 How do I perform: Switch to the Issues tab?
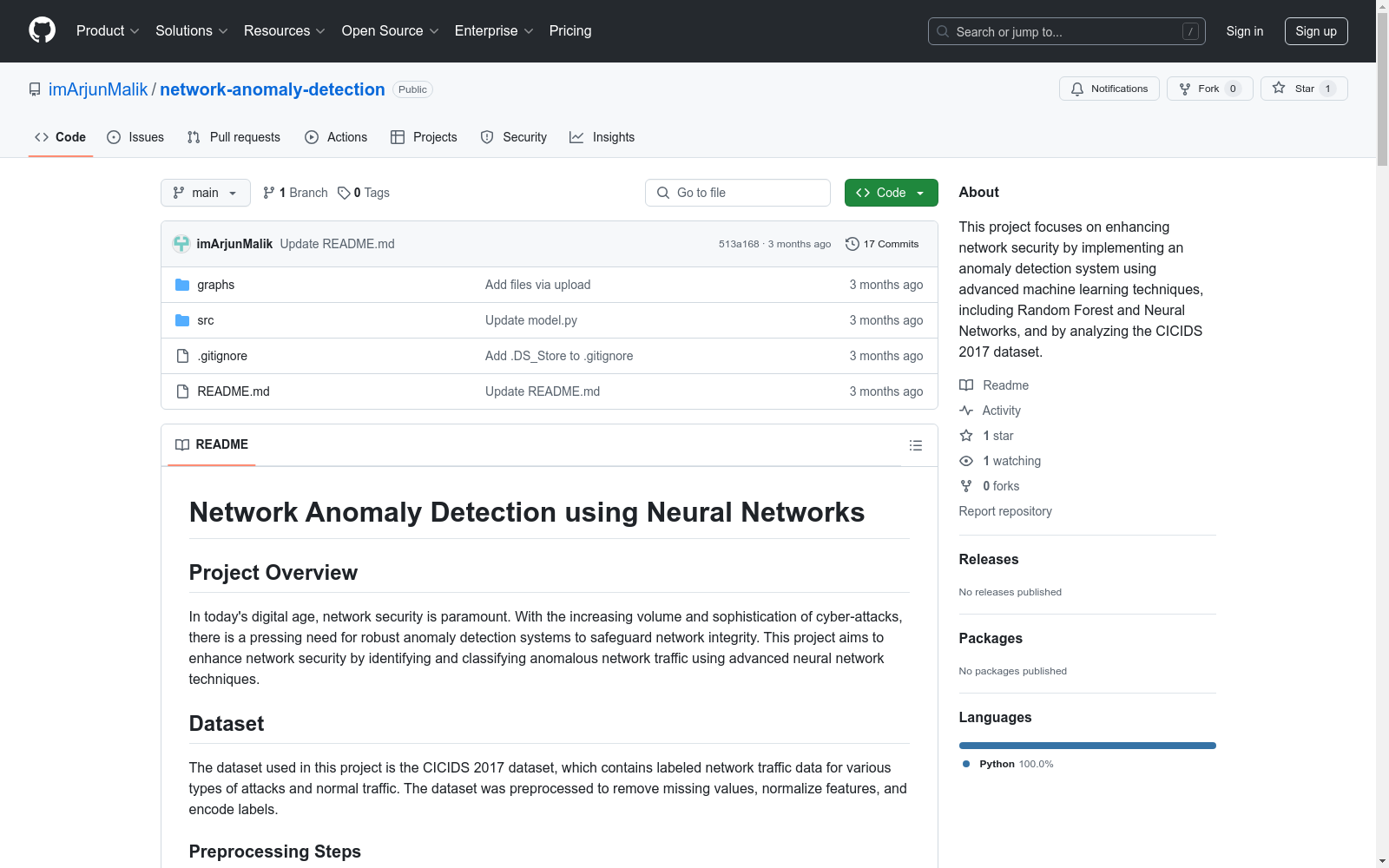[x=135, y=137]
